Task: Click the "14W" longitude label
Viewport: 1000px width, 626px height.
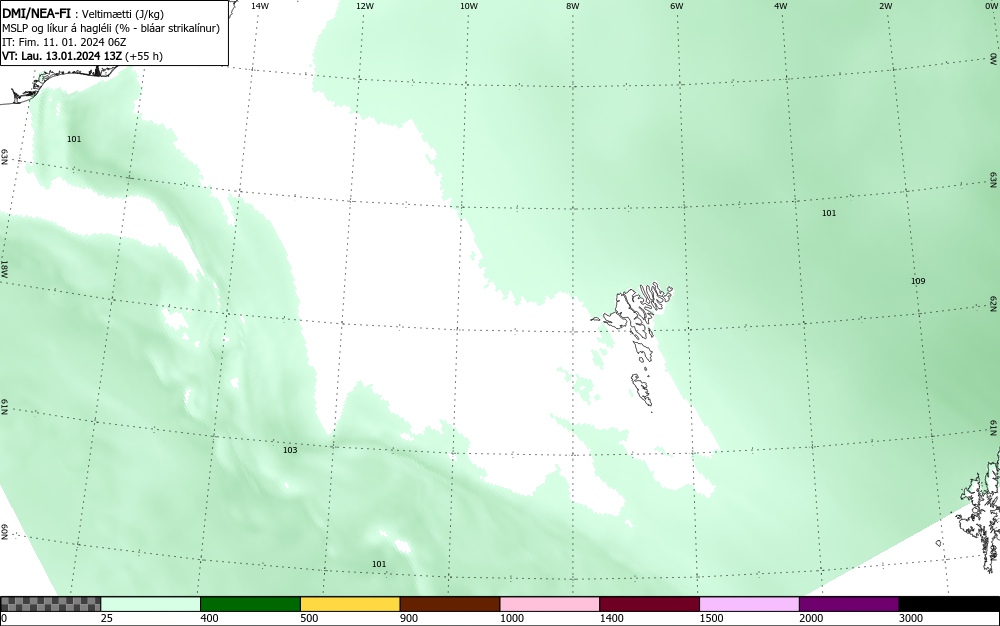Action: pyautogui.click(x=260, y=6)
